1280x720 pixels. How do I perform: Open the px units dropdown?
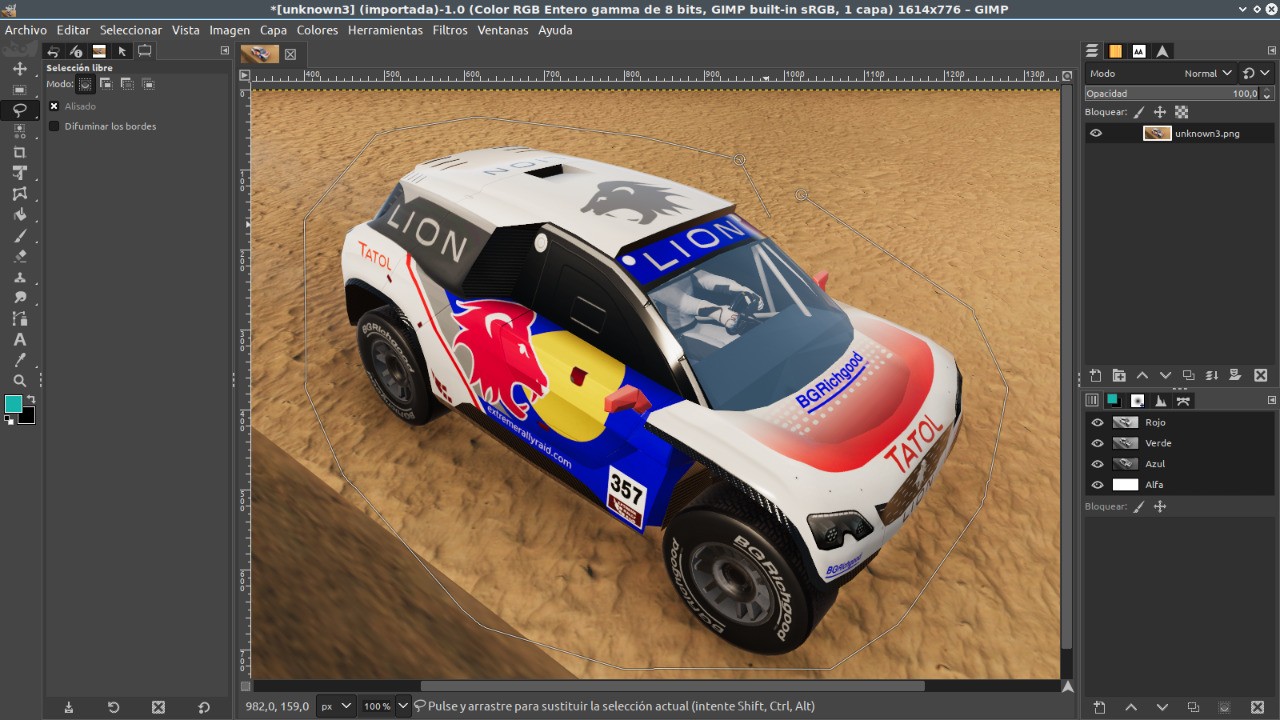(x=336, y=706)
